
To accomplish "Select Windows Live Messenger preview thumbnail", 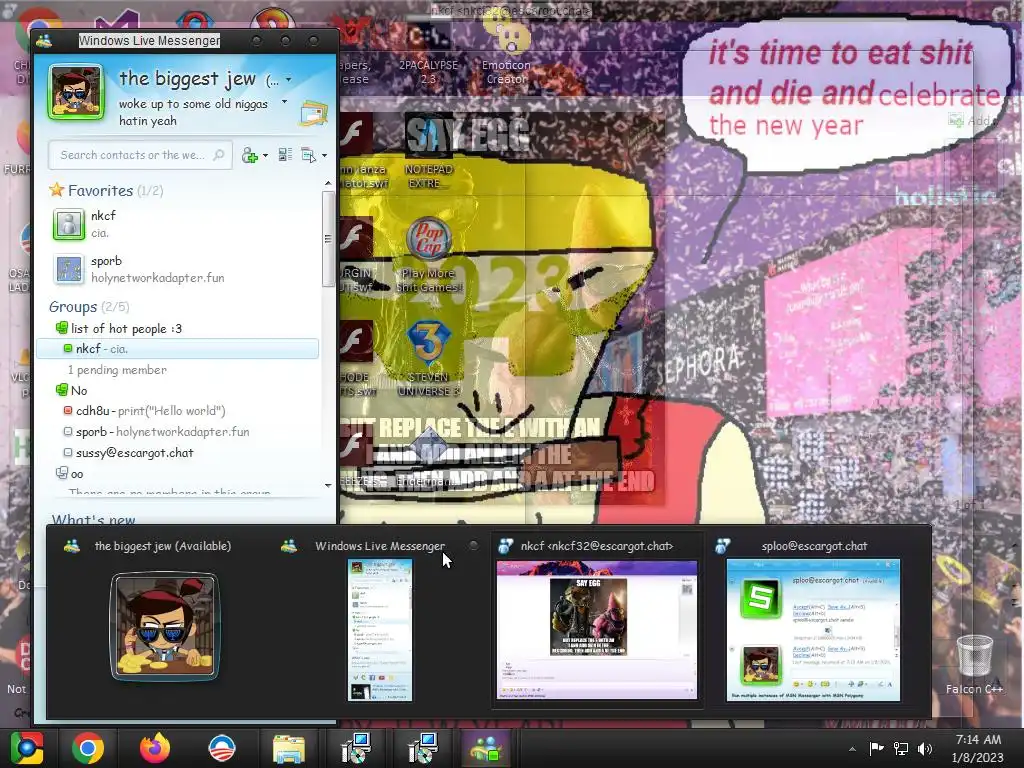I will click(379, 630).
